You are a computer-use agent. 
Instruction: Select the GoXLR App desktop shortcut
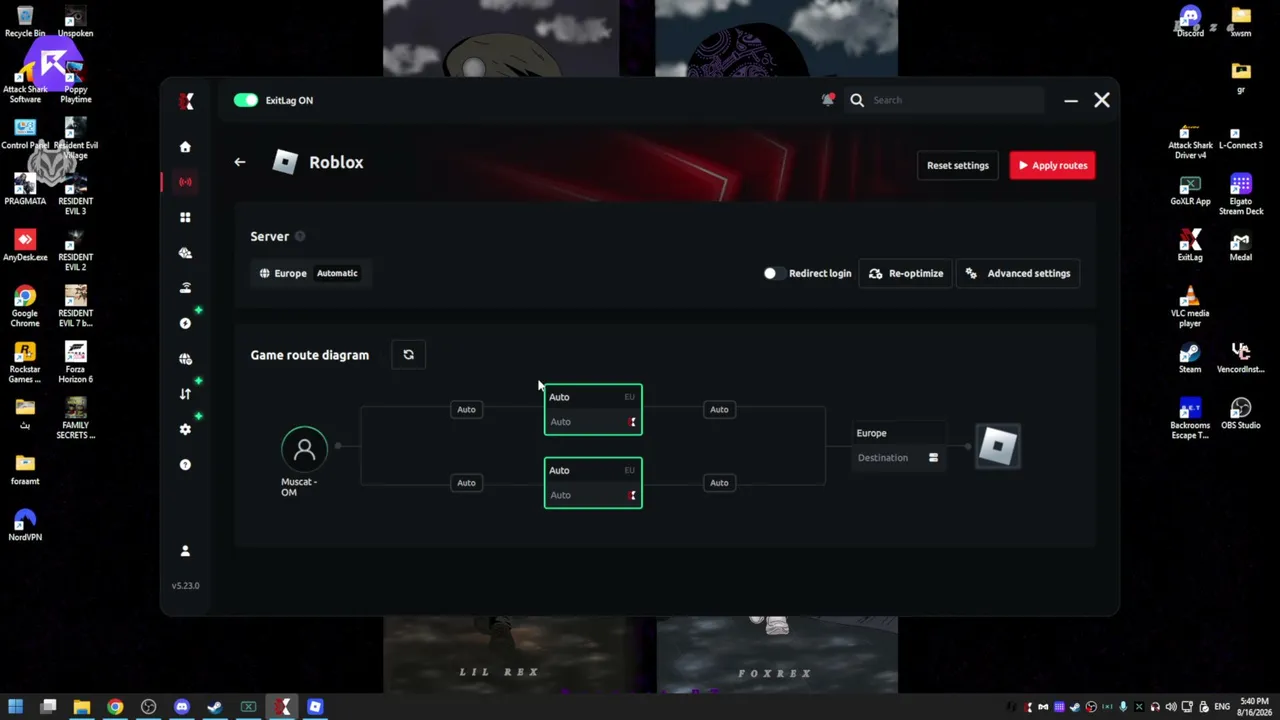[x=1190, y=189]
